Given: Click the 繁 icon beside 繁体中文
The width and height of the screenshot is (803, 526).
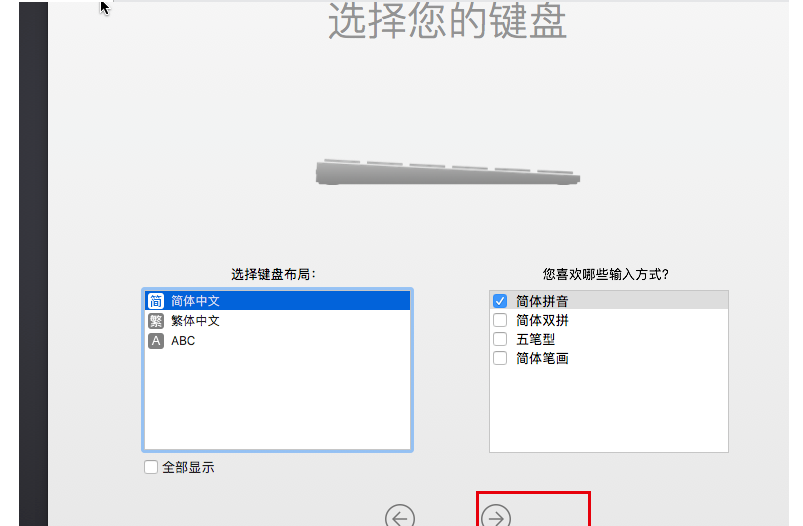Looking at the screenshot, I should tap(156, 321).
